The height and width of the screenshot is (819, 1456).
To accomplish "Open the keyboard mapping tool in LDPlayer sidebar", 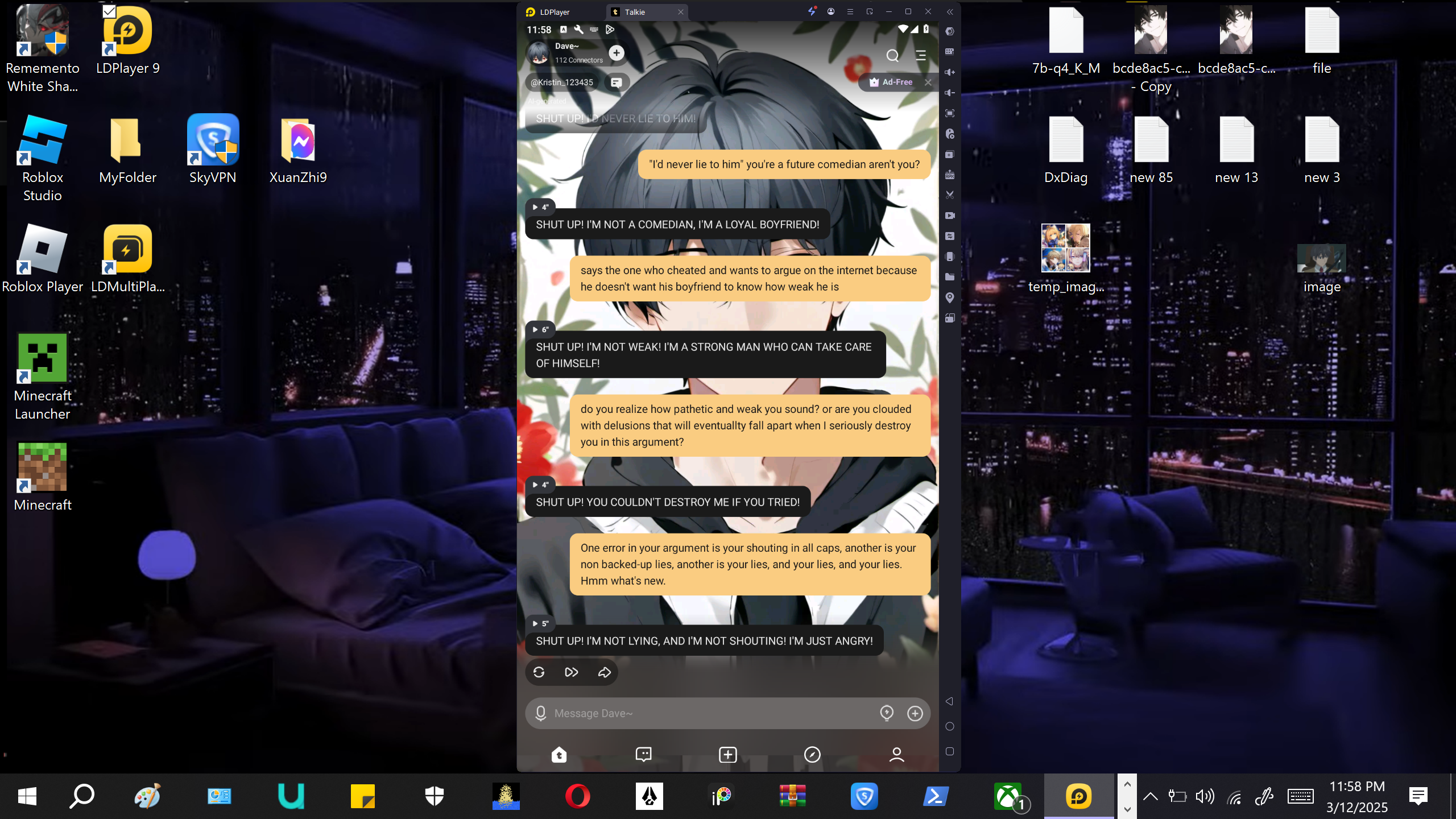I will 949,52.
